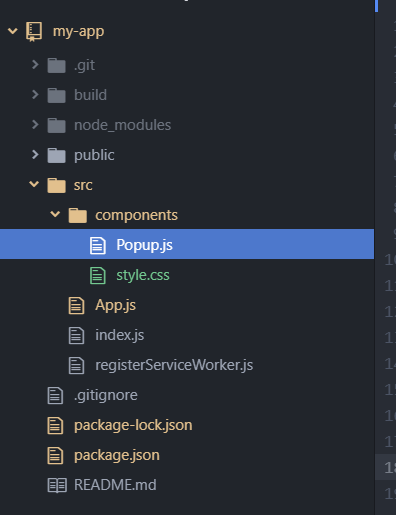Click the .git folder icon
The height and width of the screenshot is (515, 396).
(56, 65)
